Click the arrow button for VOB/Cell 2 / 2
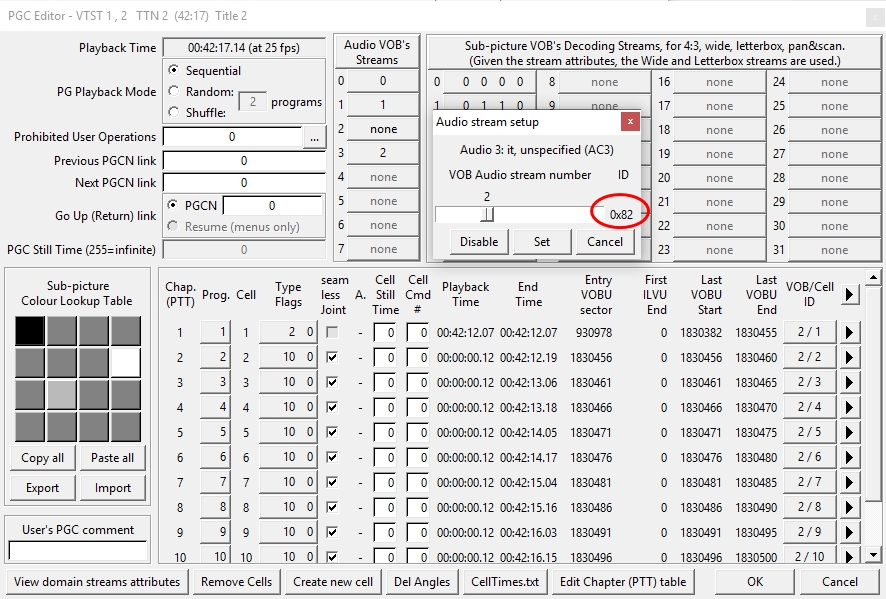This screenshot has height=599, width=886. [x=849, y=357]
